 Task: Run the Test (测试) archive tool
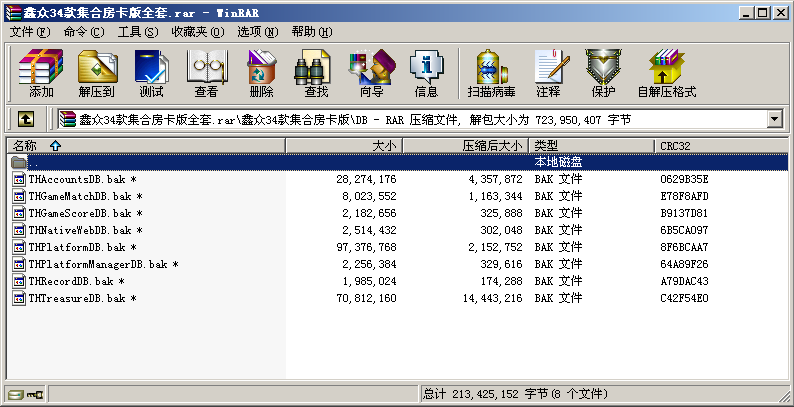click(x=151, y=74)
